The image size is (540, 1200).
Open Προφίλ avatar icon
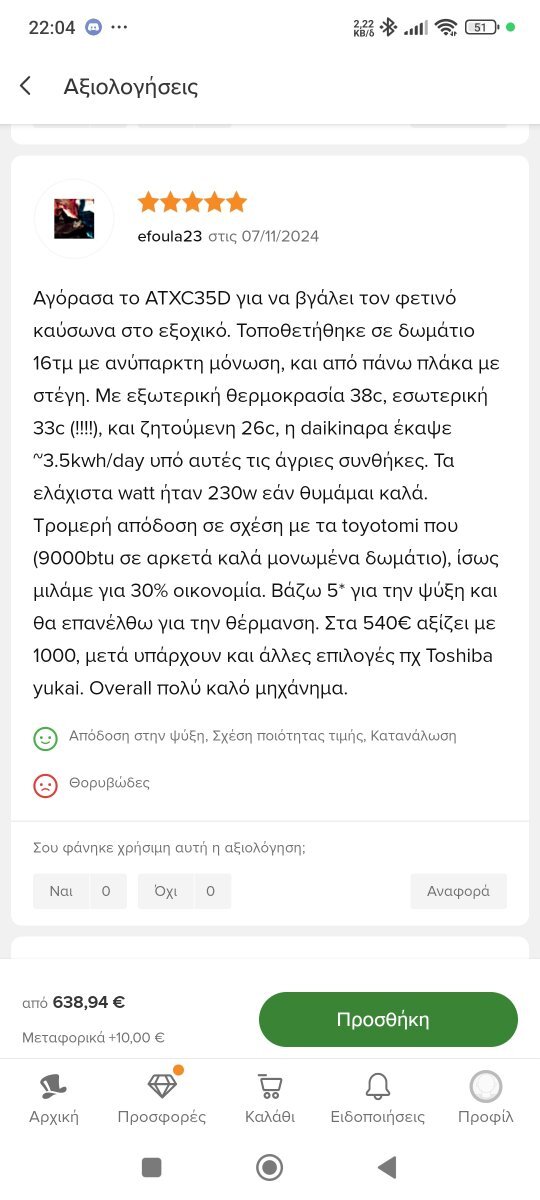tap(486, 1087)
